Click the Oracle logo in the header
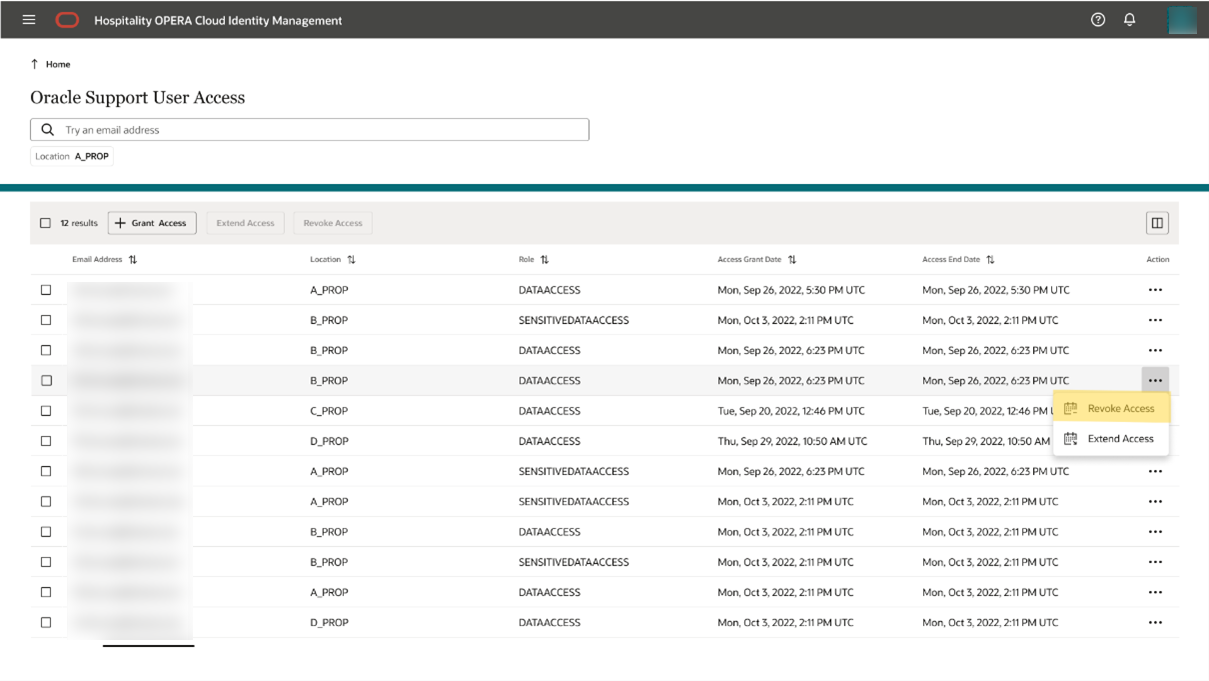This screenshot has height=681, width=1209. 67,19
